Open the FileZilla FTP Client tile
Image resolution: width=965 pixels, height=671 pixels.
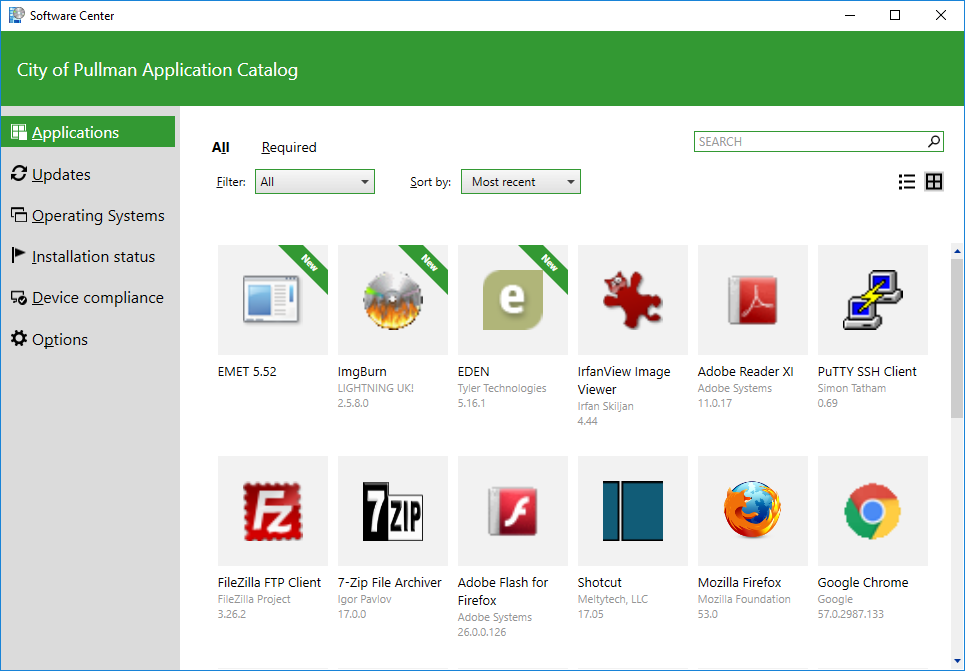point(272,511)
